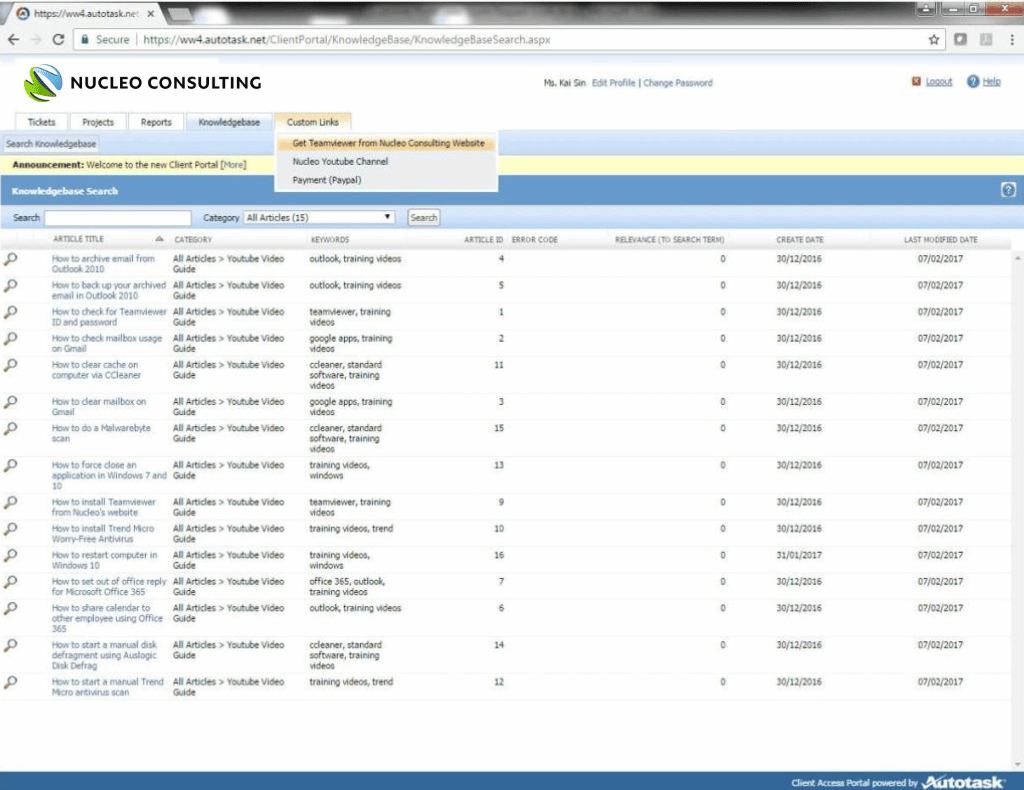Image resolution: width=1024 pixels, height=790 pixels.
Task: Click the Edit Profile link
Action: [613, 83]
